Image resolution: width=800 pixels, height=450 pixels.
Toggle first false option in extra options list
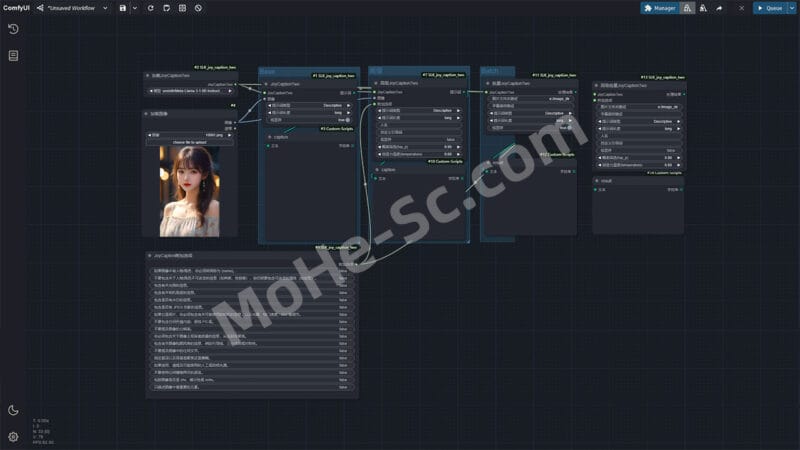[x=343, y=270]
